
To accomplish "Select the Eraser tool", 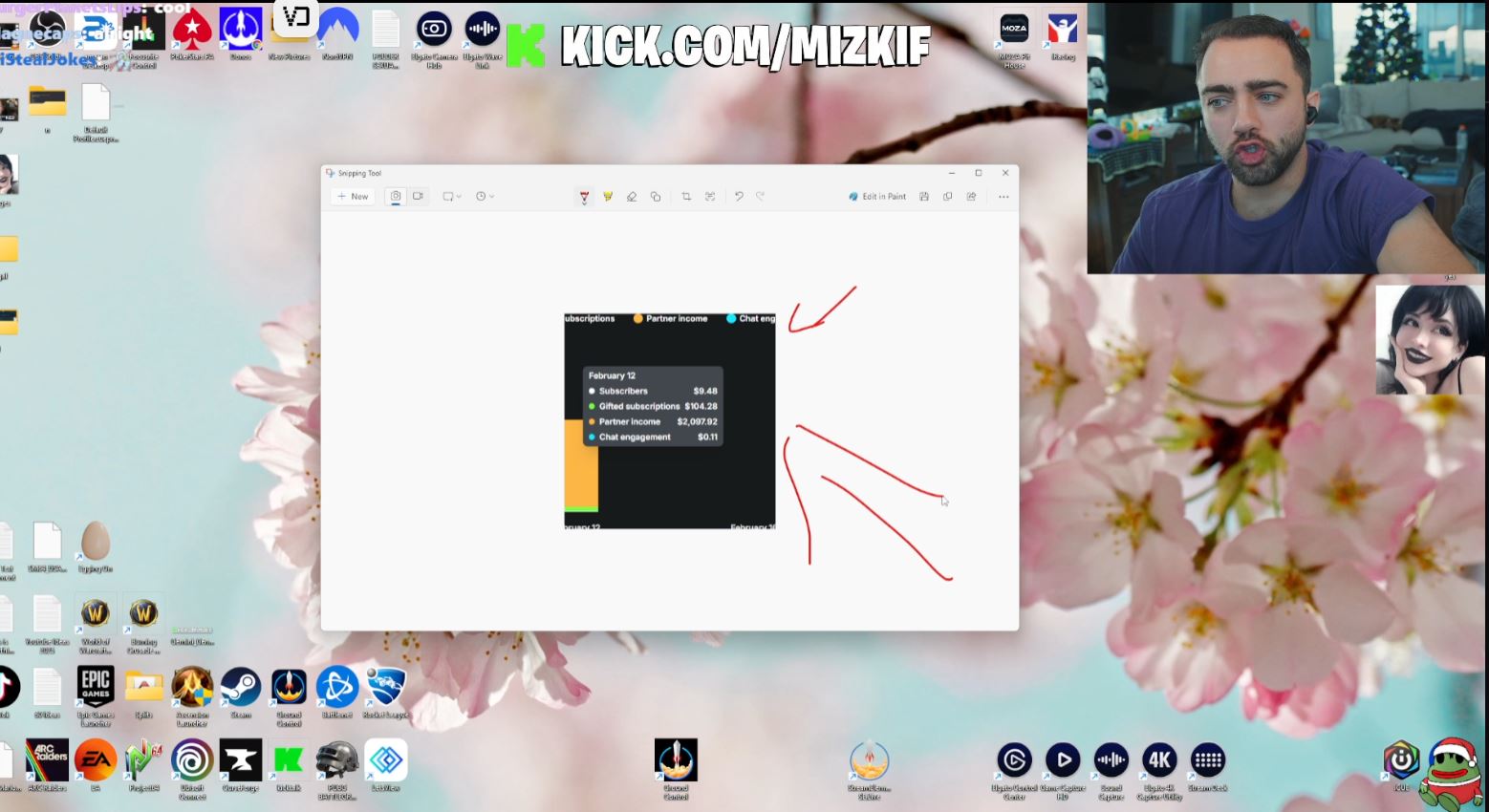I will tap(632, 197).
